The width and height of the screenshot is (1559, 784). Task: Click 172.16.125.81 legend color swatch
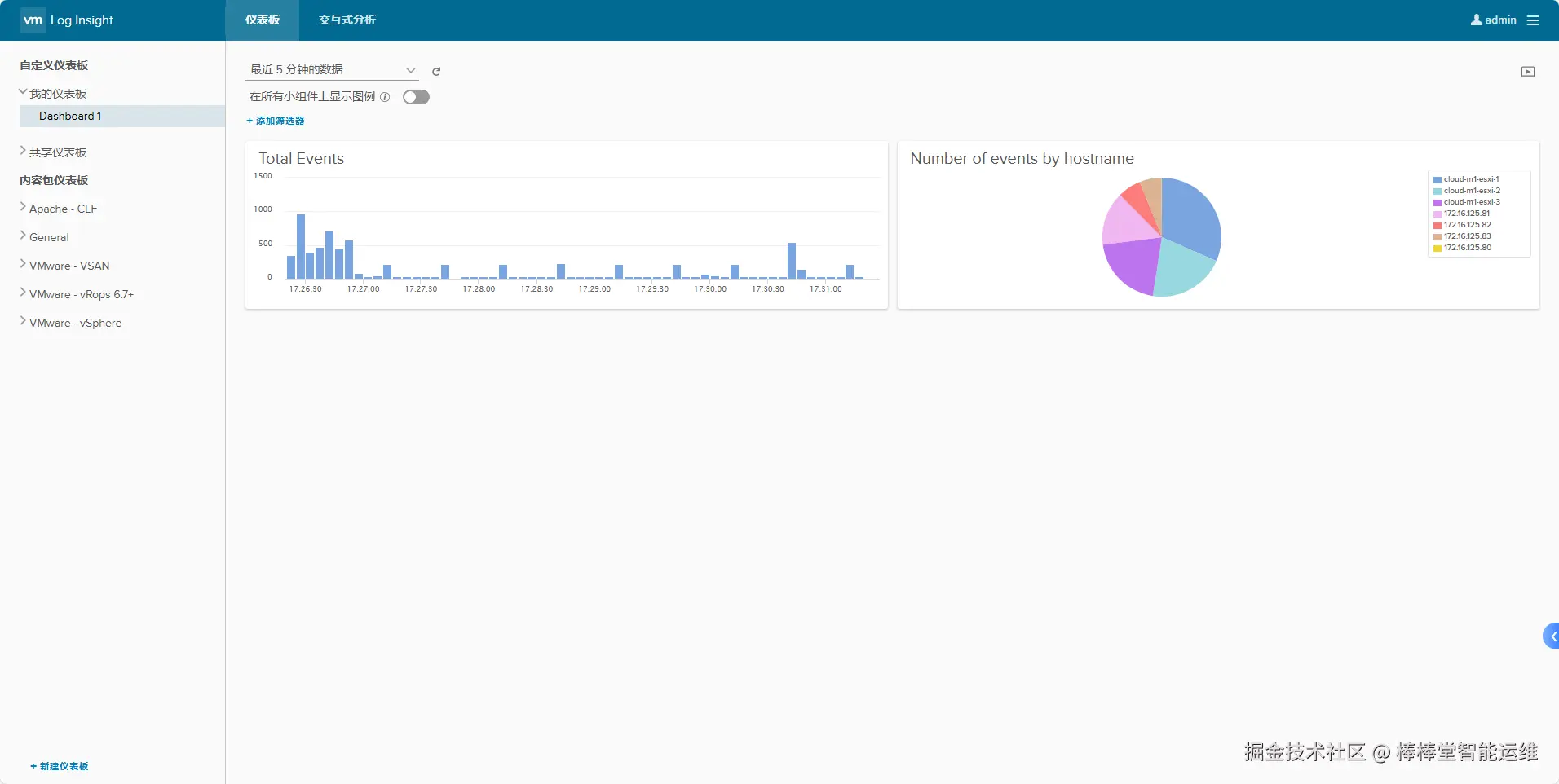[x=1438, y=214]
